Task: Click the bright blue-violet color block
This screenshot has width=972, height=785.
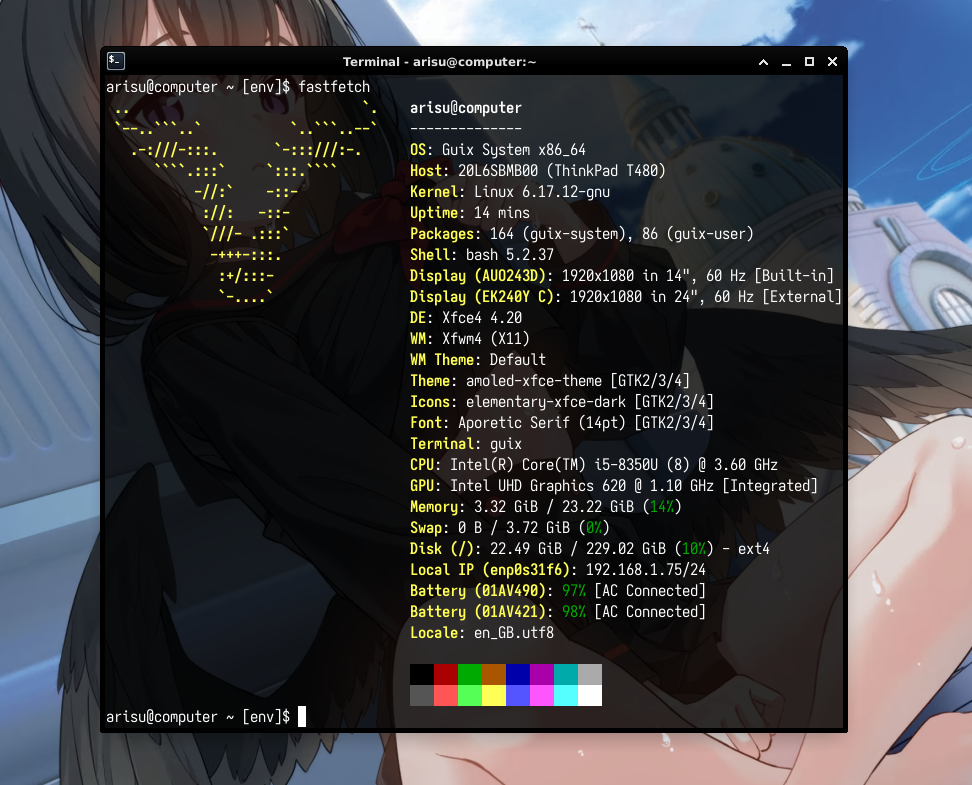Action: [x=518, y=696]
